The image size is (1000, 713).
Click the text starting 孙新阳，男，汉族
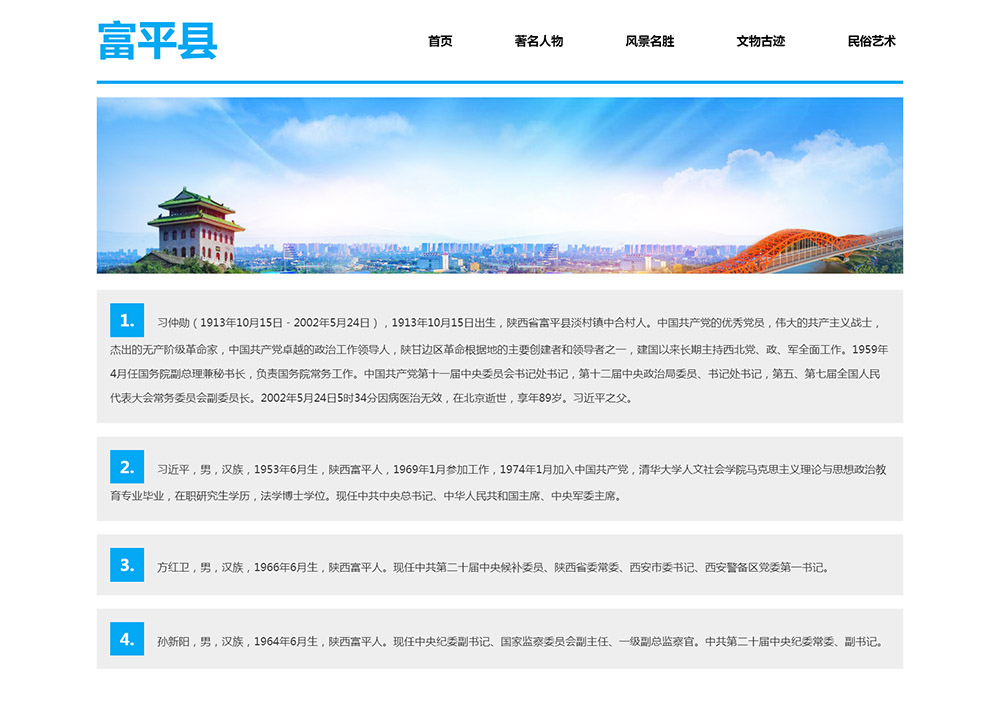(x=520, y=642)
